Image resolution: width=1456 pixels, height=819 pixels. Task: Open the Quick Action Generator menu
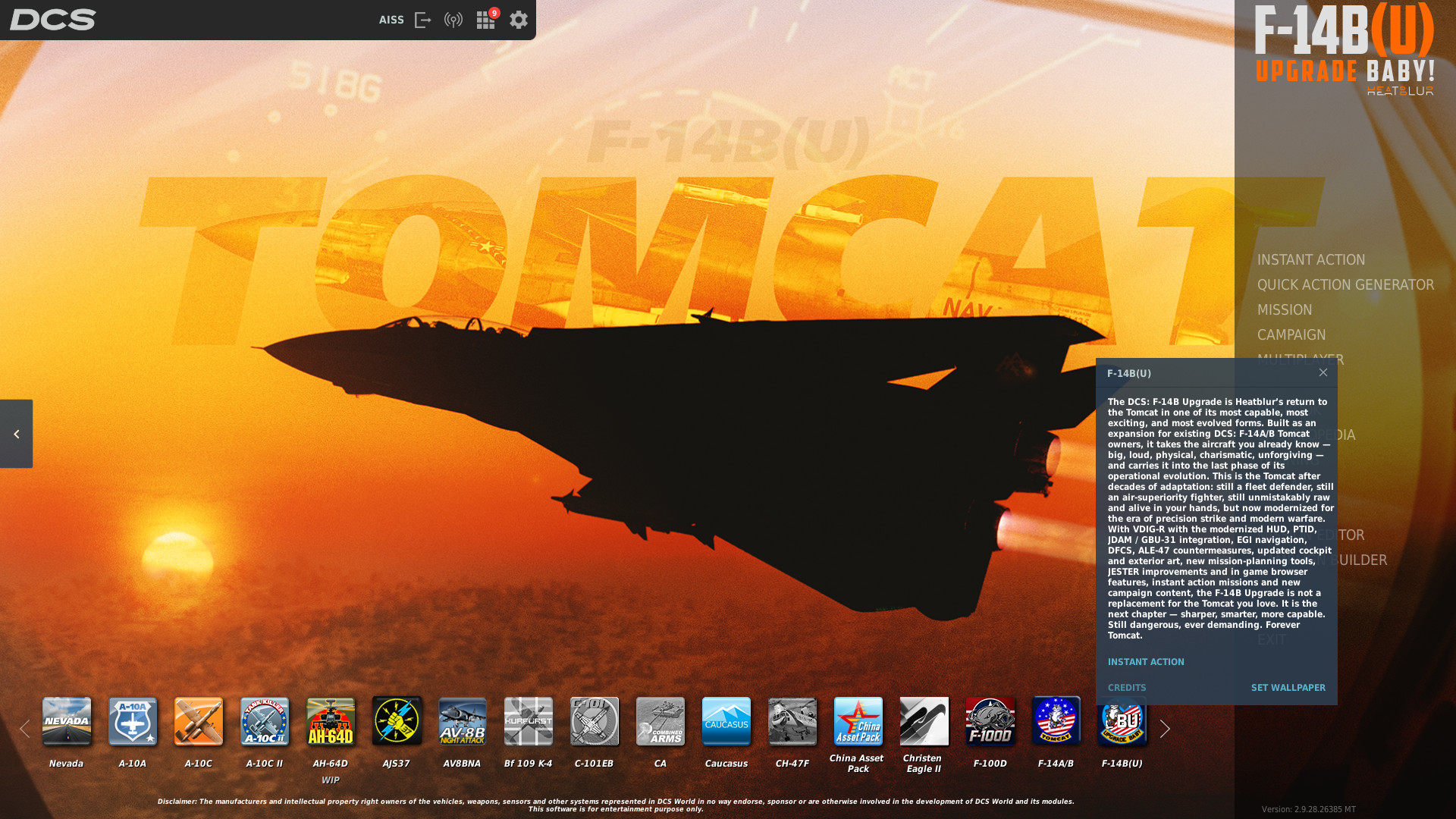1345,284
